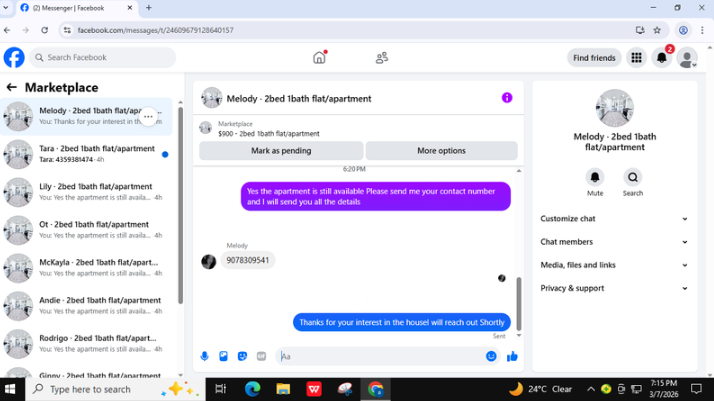This screenshot has height=401, width=714.
Task: Open a new browser tab
Action: coord(148,8)
